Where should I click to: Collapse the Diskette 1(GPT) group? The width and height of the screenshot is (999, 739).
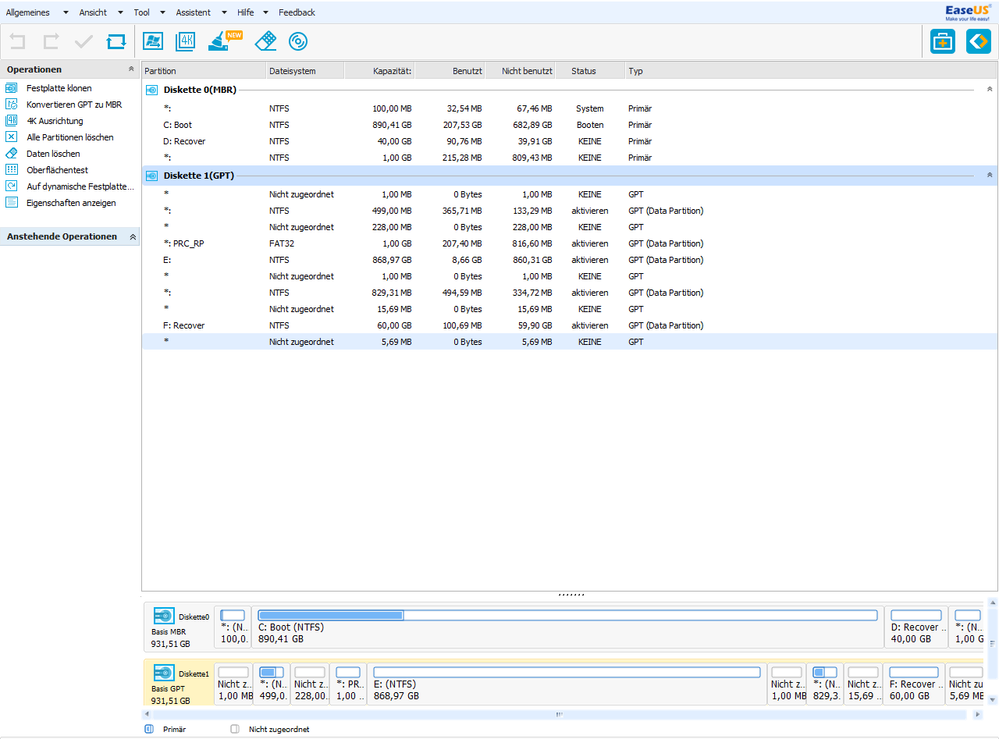tap(989, 174)
